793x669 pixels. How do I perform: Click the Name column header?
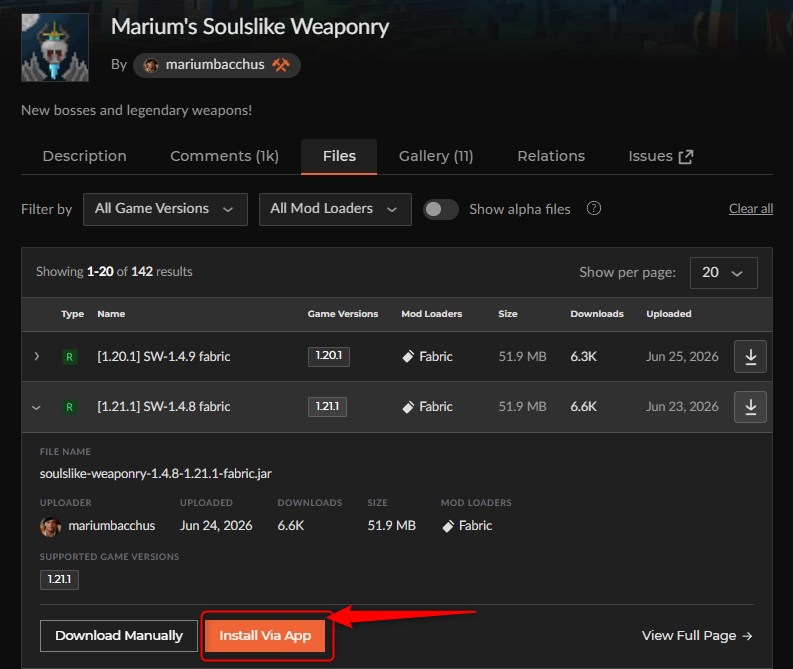tap(111, 314)
